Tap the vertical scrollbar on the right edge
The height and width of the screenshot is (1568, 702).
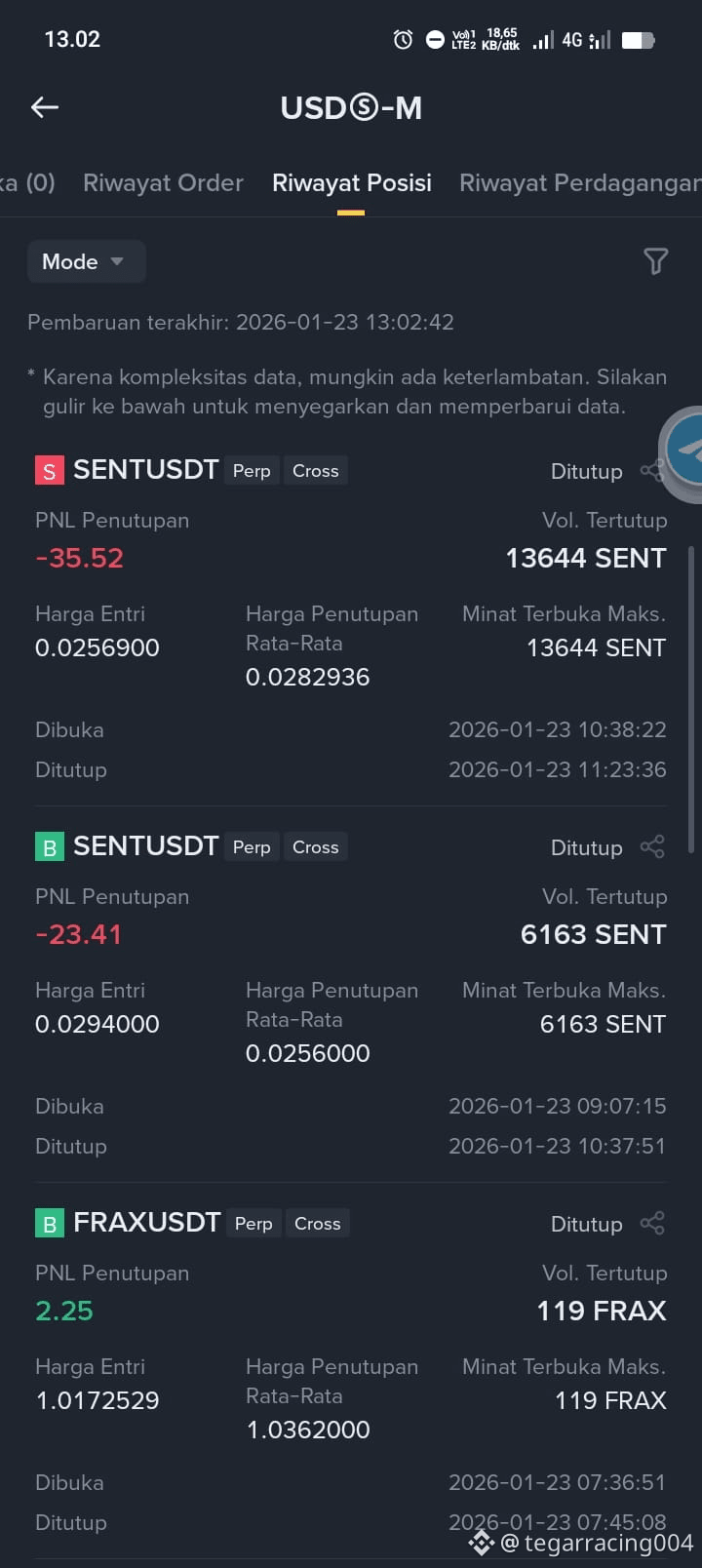click(691, 700)
